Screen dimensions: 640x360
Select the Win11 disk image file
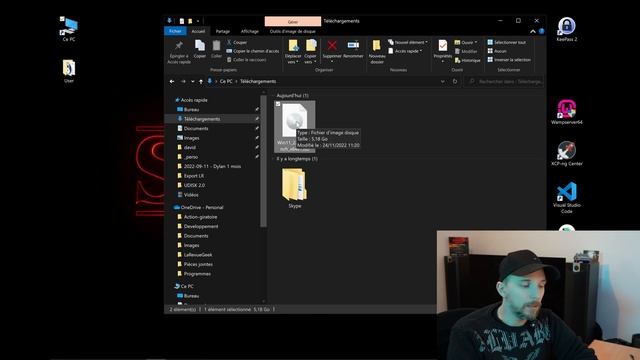(x=295, y=126)
